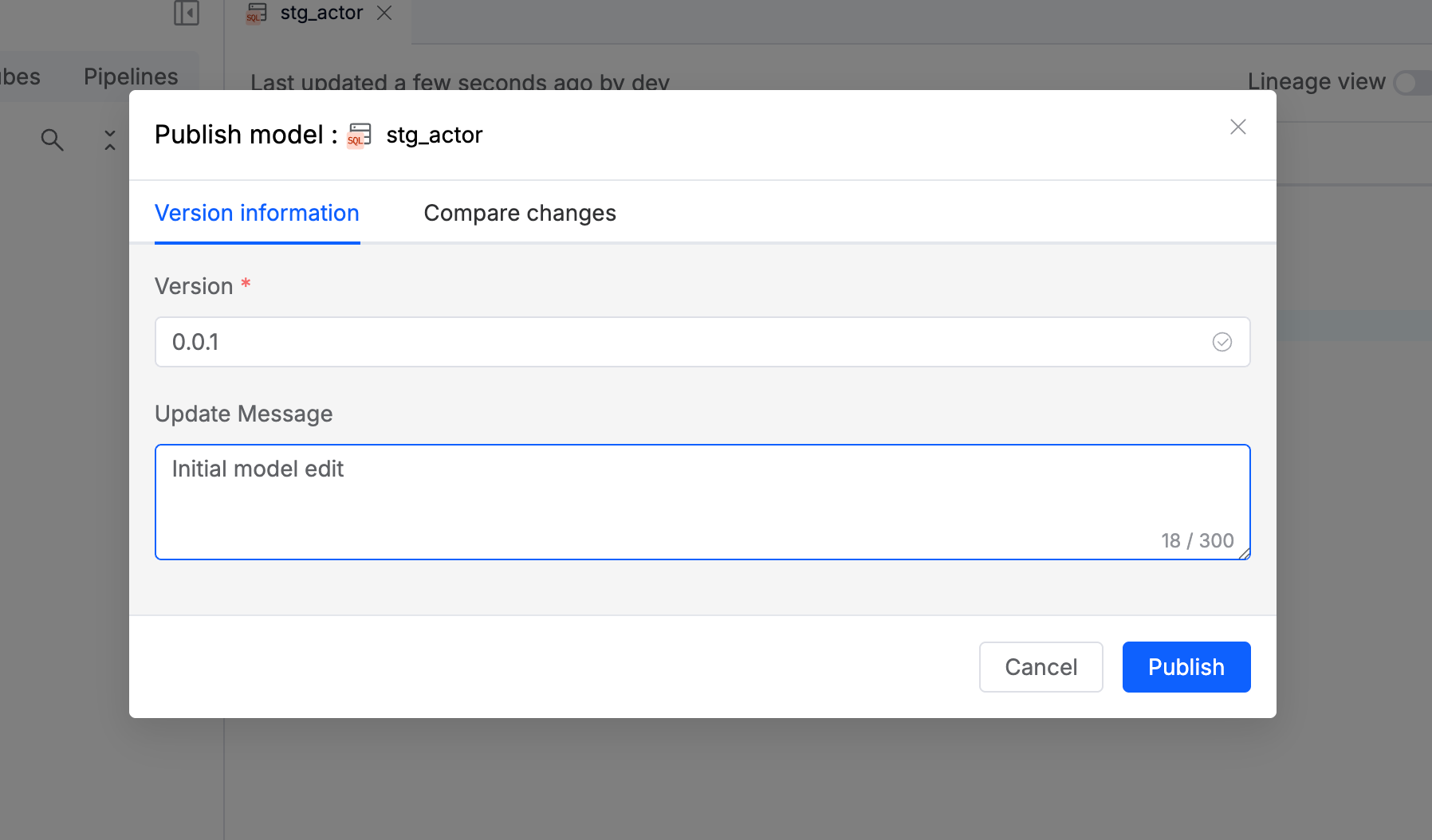
Task: Click the Version input field
Action: point(686,342)
